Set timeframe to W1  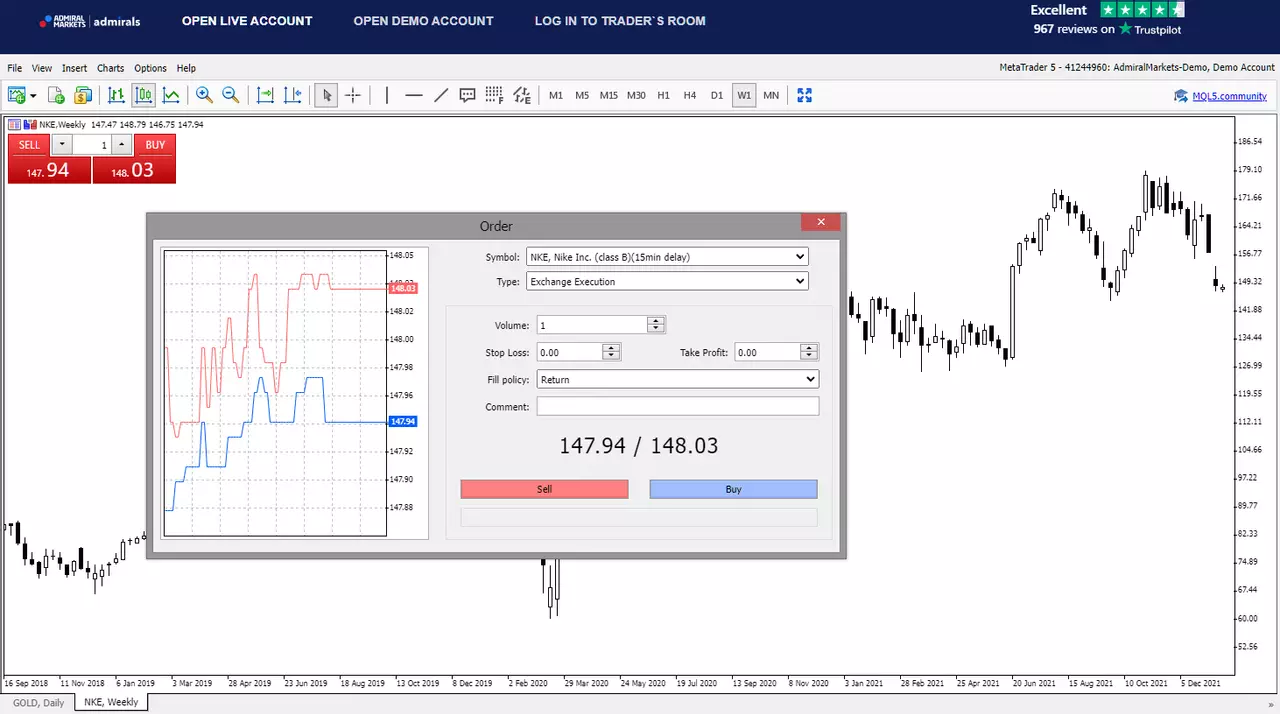point(743,96)
